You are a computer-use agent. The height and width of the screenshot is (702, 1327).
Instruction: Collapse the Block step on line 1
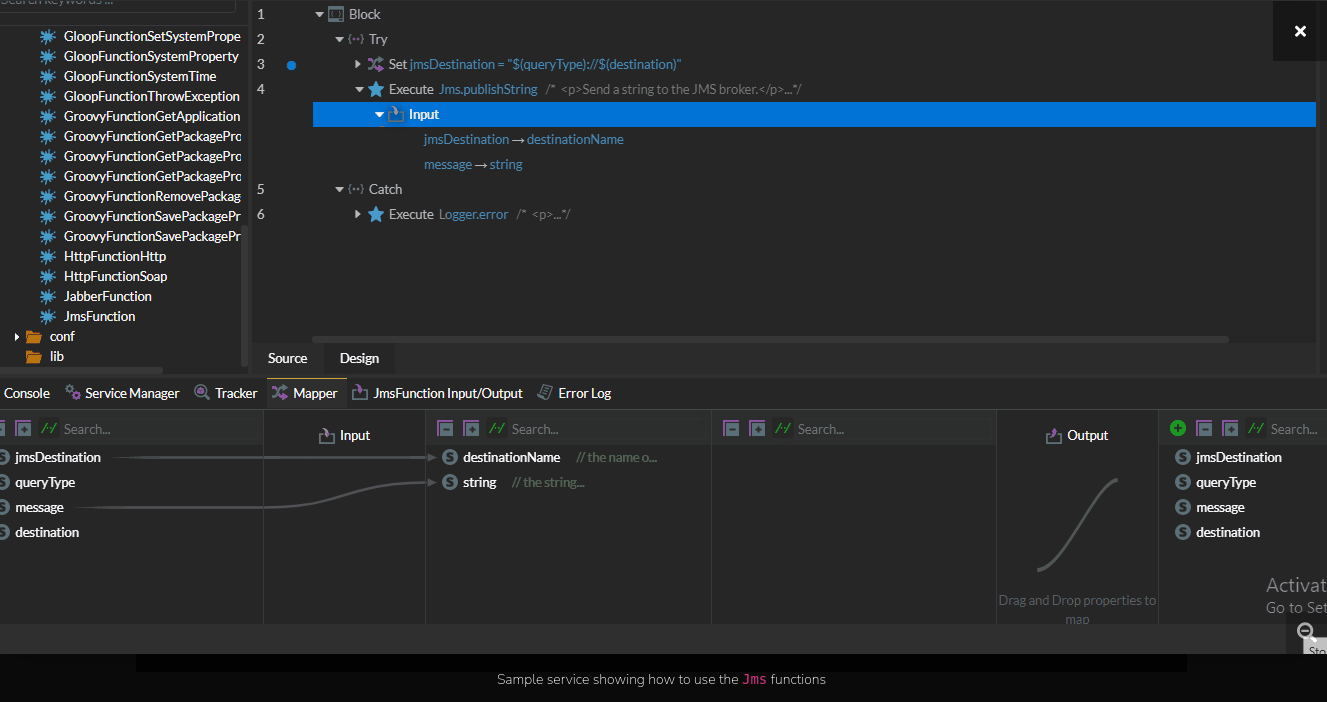click(320, 14)
